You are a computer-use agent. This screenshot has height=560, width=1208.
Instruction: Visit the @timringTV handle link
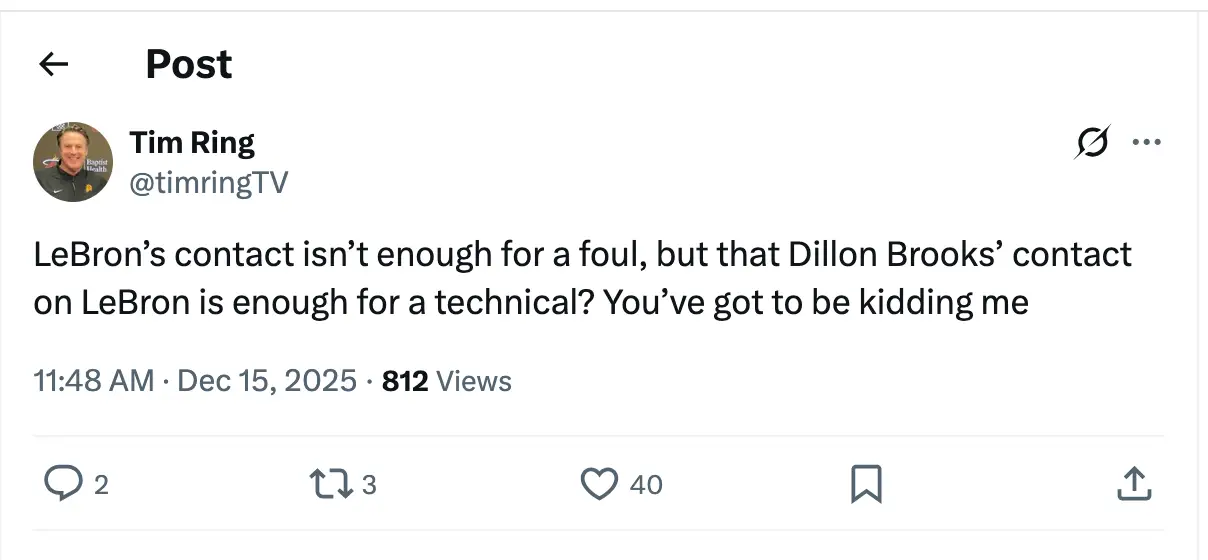(x=208, y=182)
